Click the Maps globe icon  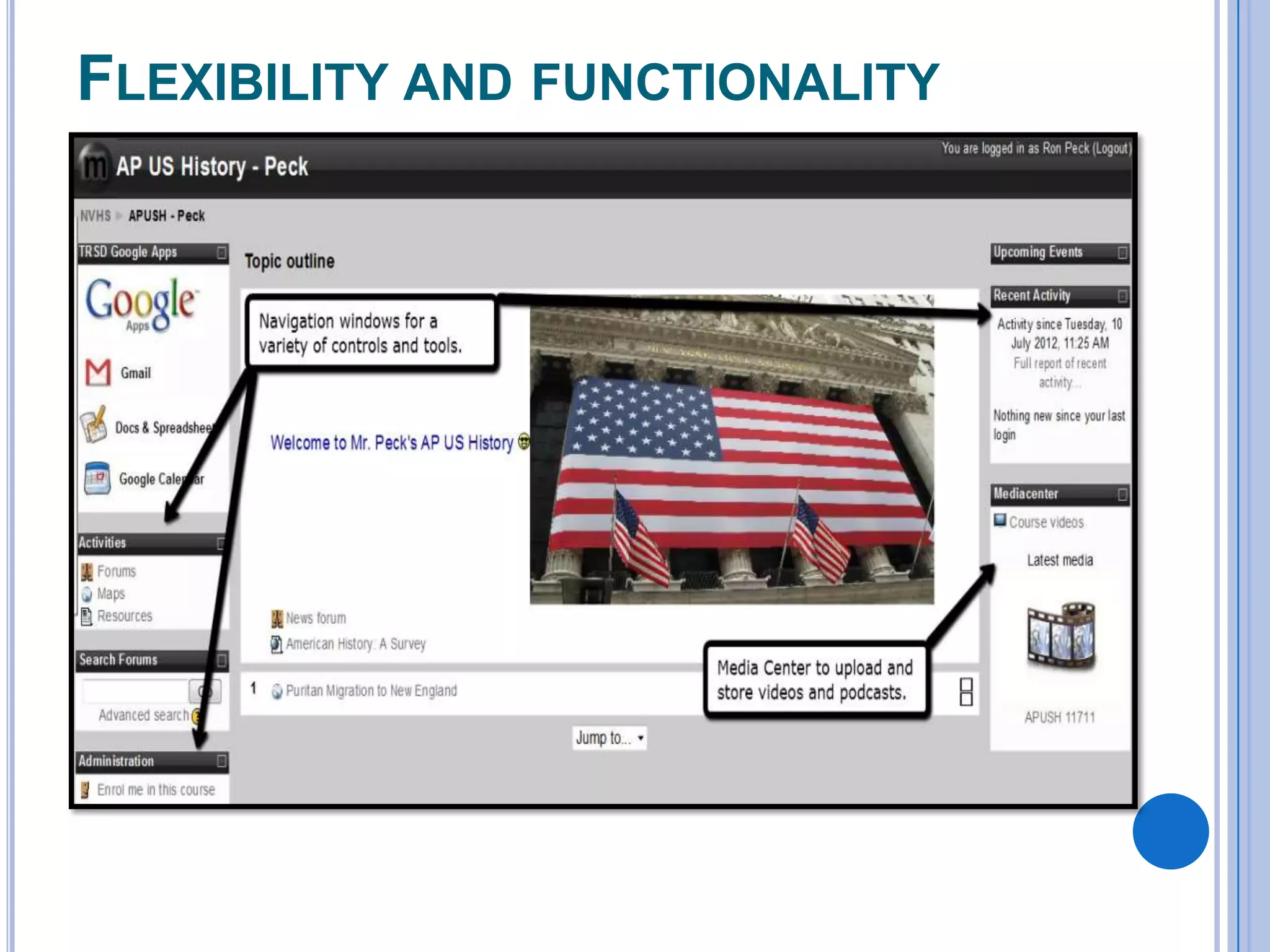tap(87, 594)
